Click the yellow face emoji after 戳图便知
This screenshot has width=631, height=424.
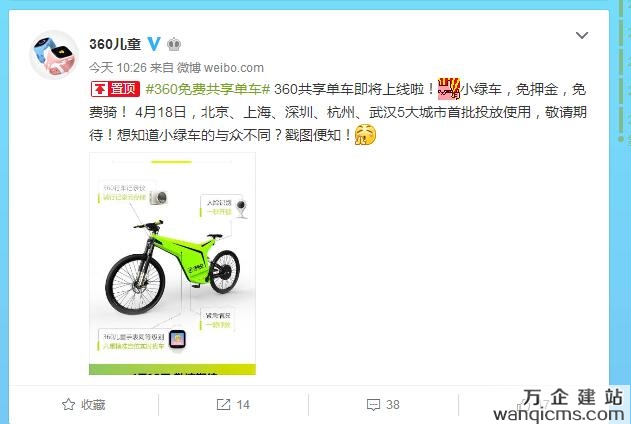click(365, 135)
